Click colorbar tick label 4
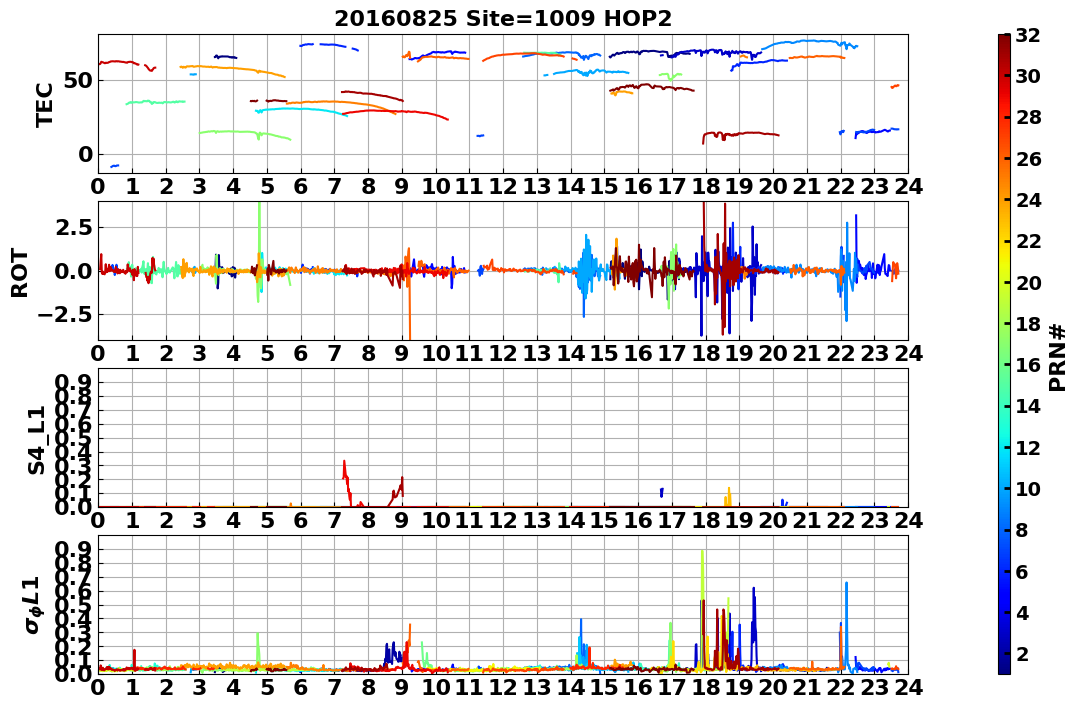Viewport: 1077px width, 709px height. [x=1021, y=612]
